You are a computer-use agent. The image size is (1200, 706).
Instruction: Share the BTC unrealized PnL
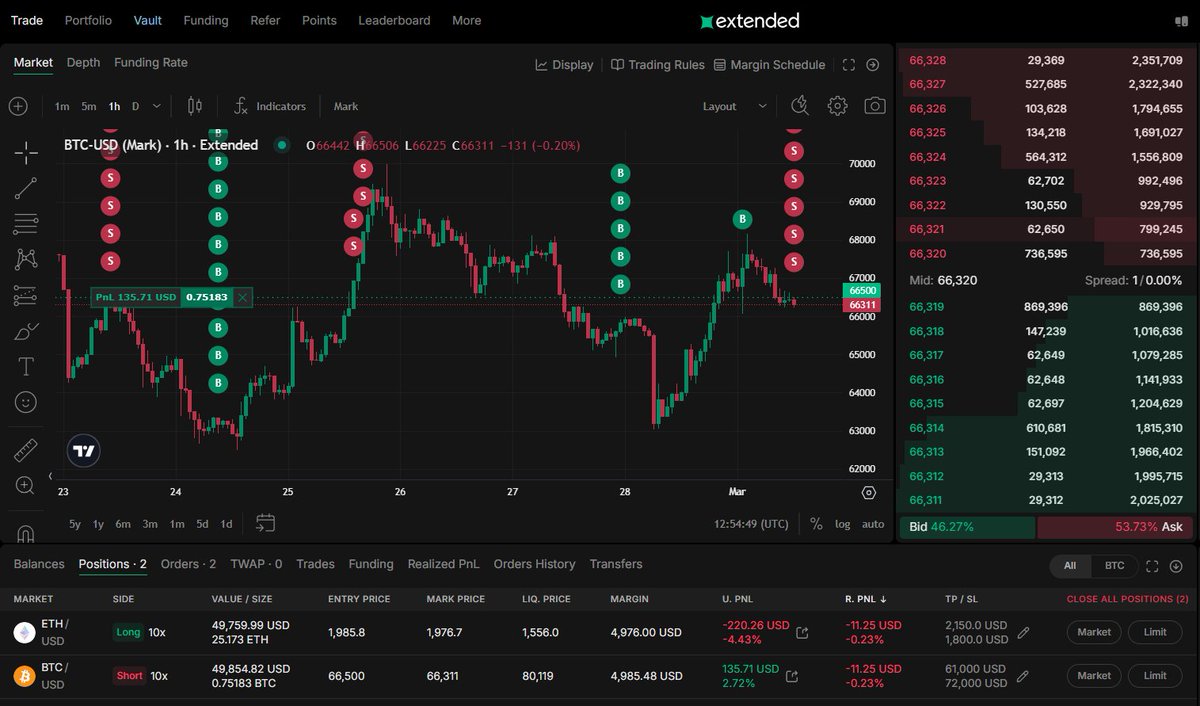coord(792,676)
